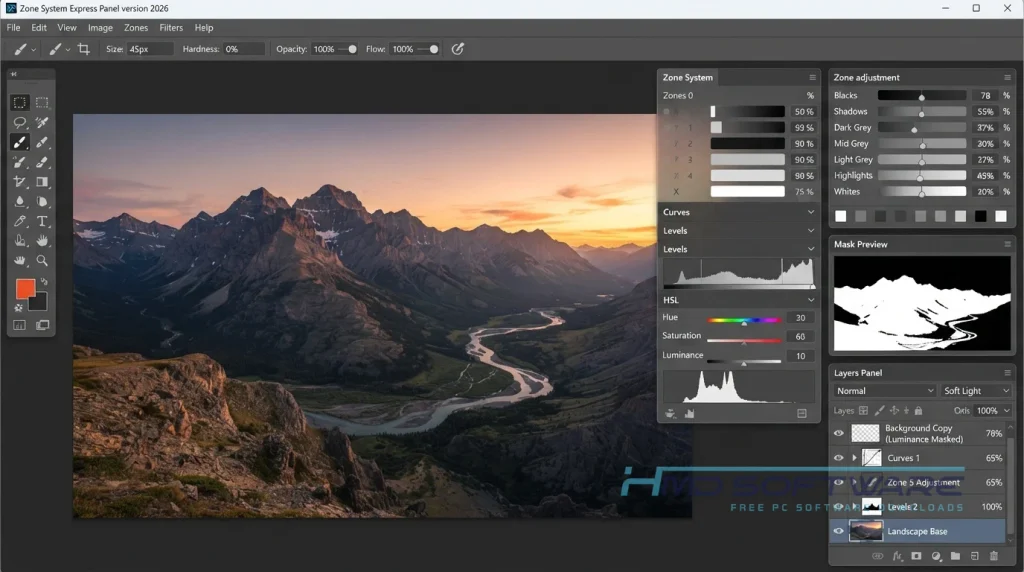Open the View menu
Screen dimensions: 1024x572
[67, 27]
